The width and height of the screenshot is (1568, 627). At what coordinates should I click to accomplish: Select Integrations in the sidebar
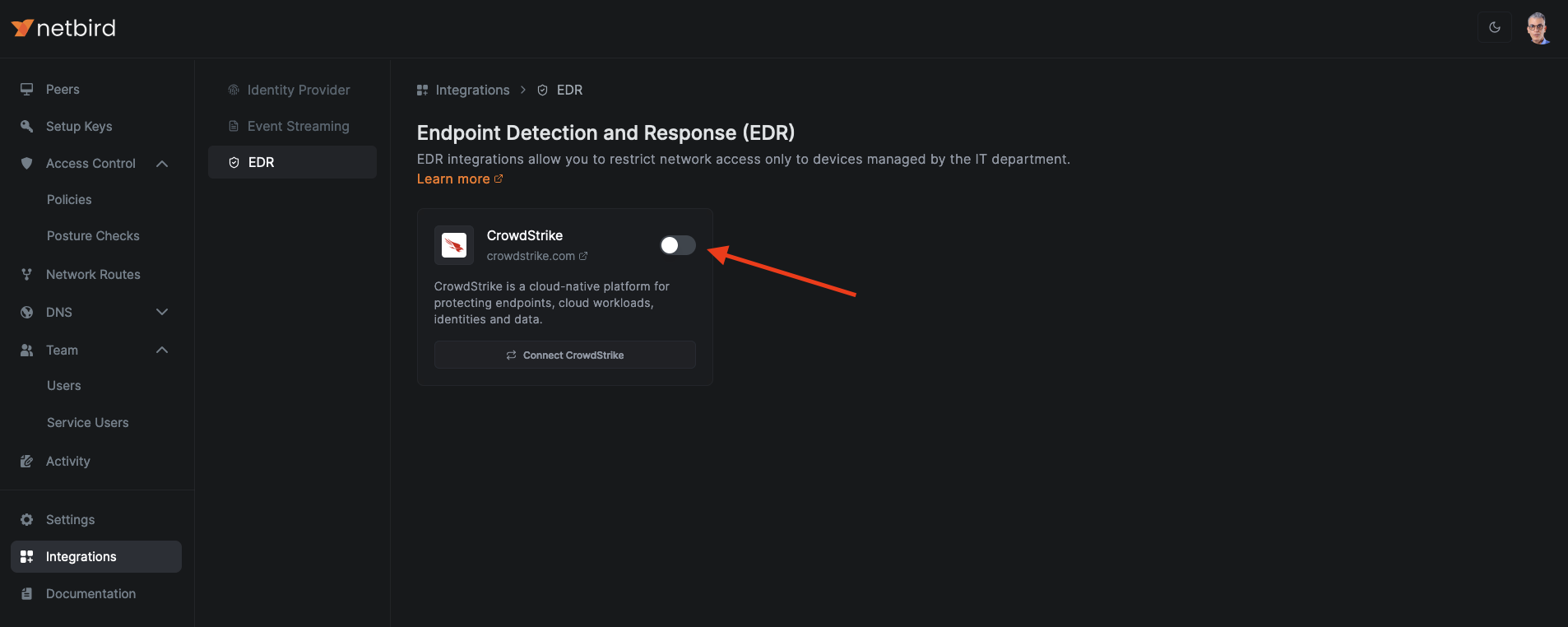(x=96, y=556)
